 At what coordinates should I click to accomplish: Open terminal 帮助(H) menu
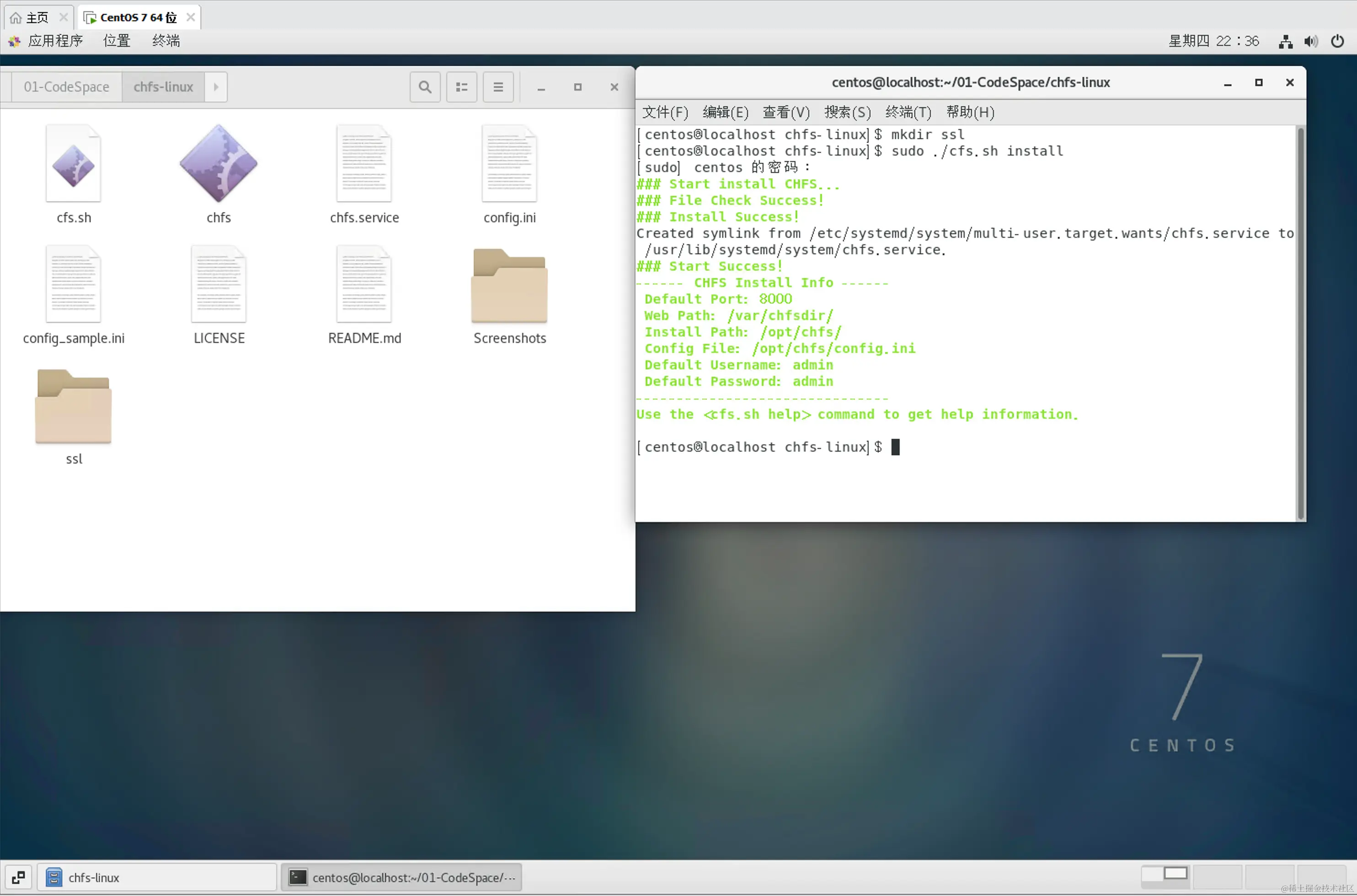[x=970, y=112]
